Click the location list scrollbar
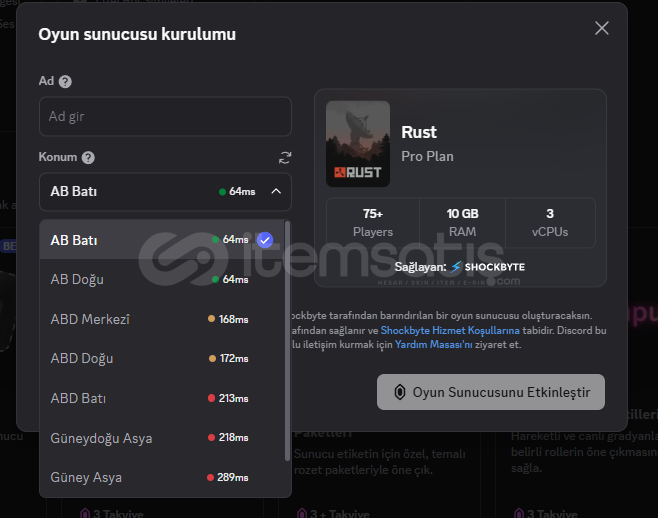This screenshot has width=658, height=518. point(287,341)
